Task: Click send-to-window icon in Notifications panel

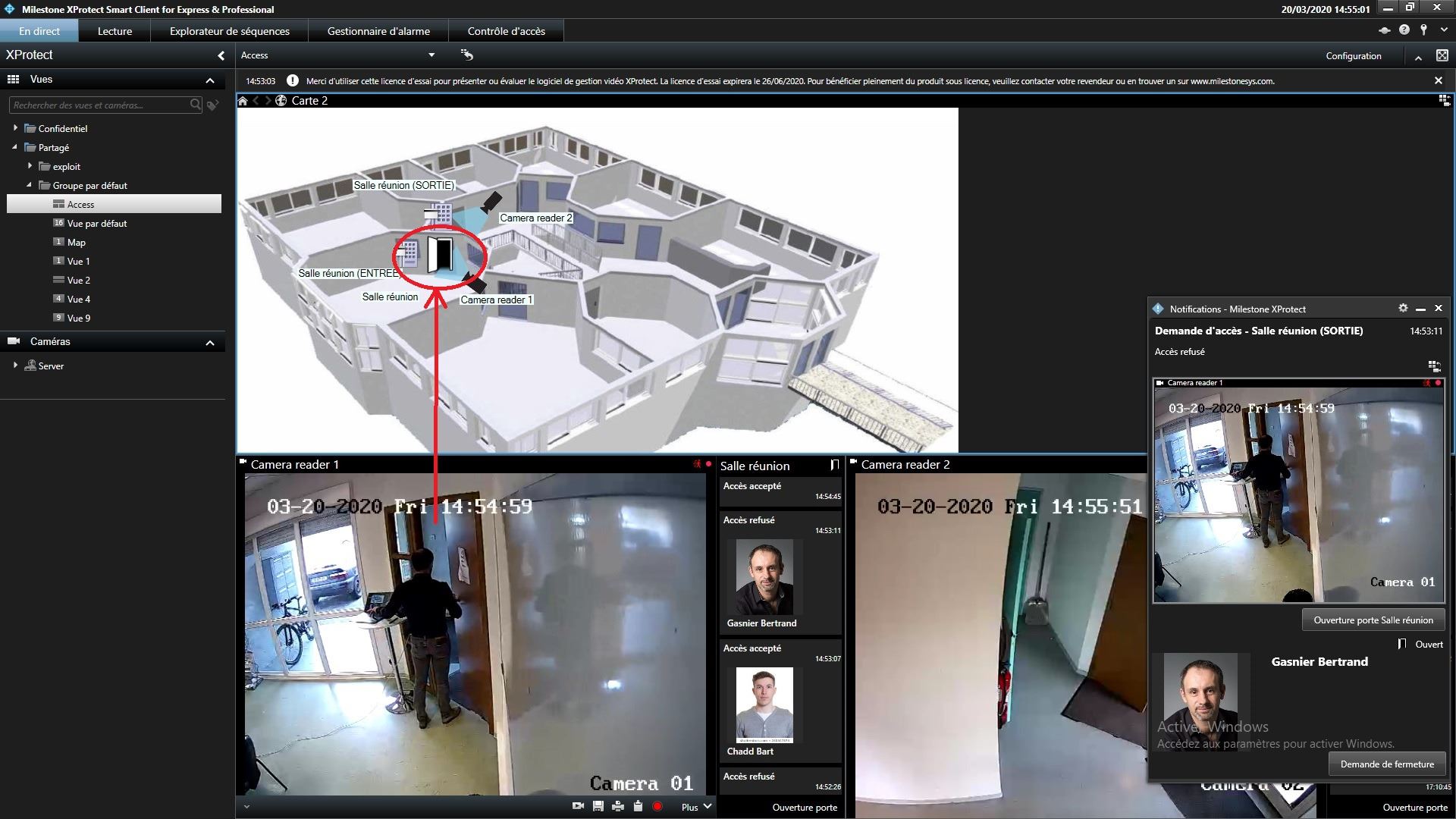Action: [x=1433, y=366]
